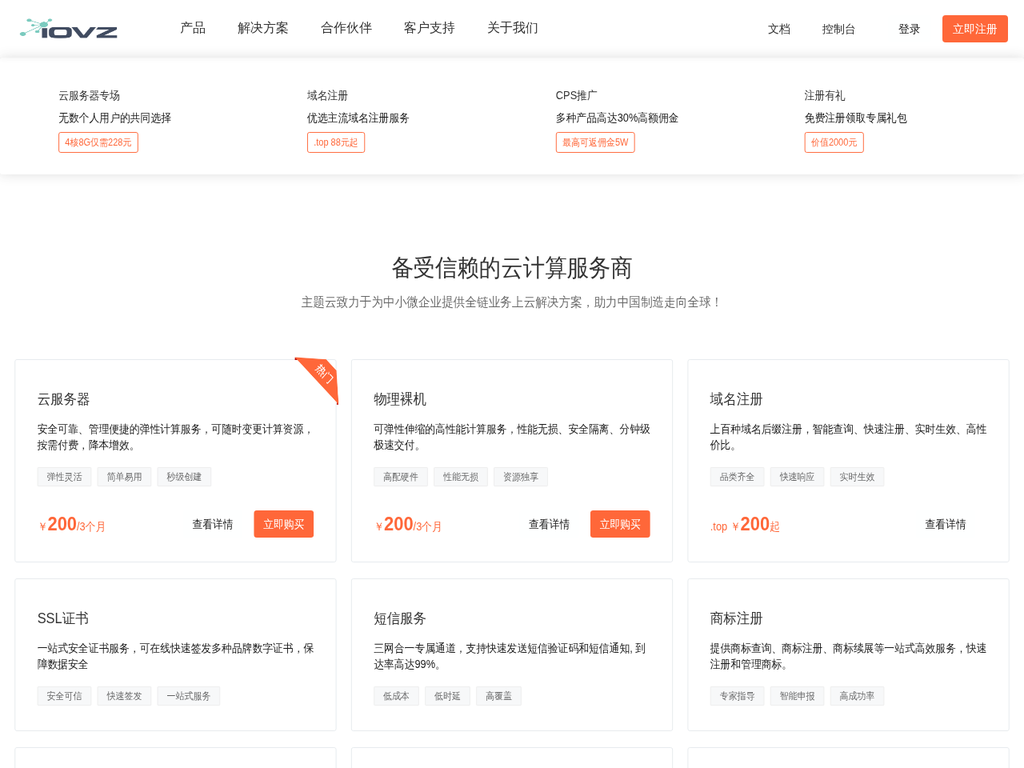Select the 快速响应 tag

click(797, 477)
